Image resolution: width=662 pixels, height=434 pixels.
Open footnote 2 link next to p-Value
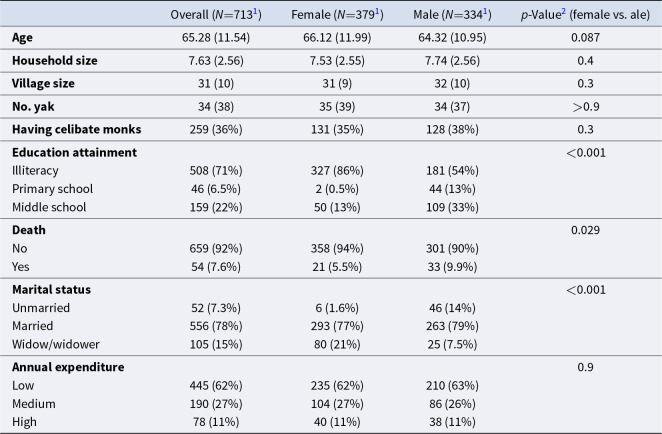click(564, 11)
